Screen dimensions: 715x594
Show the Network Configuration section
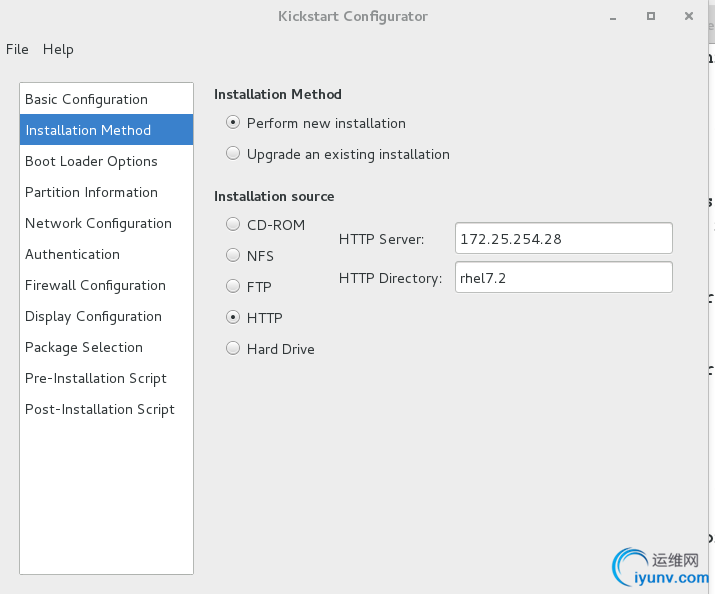tap(98, 223)
